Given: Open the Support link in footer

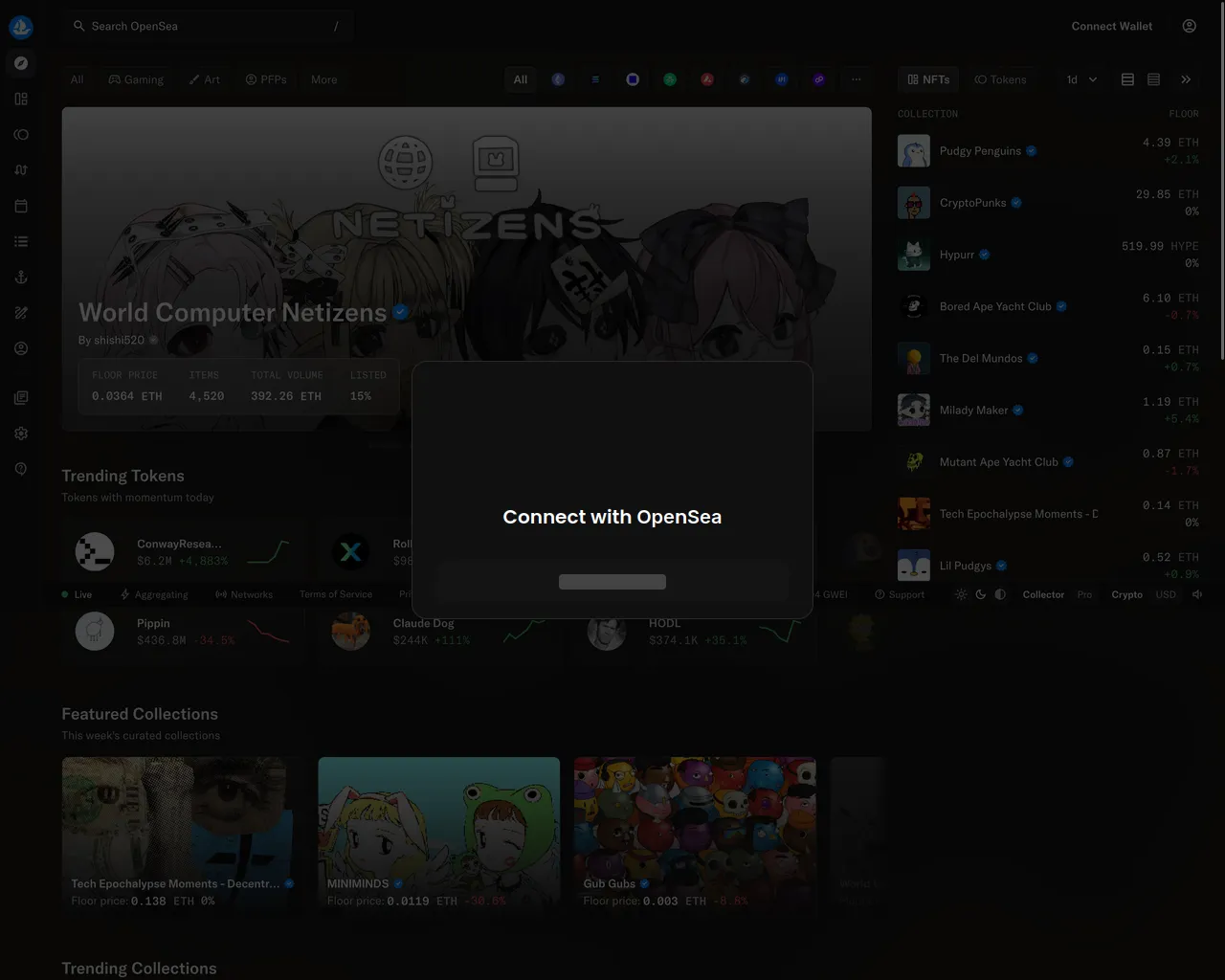Looking at the screenshot, I should pos(900,594).
